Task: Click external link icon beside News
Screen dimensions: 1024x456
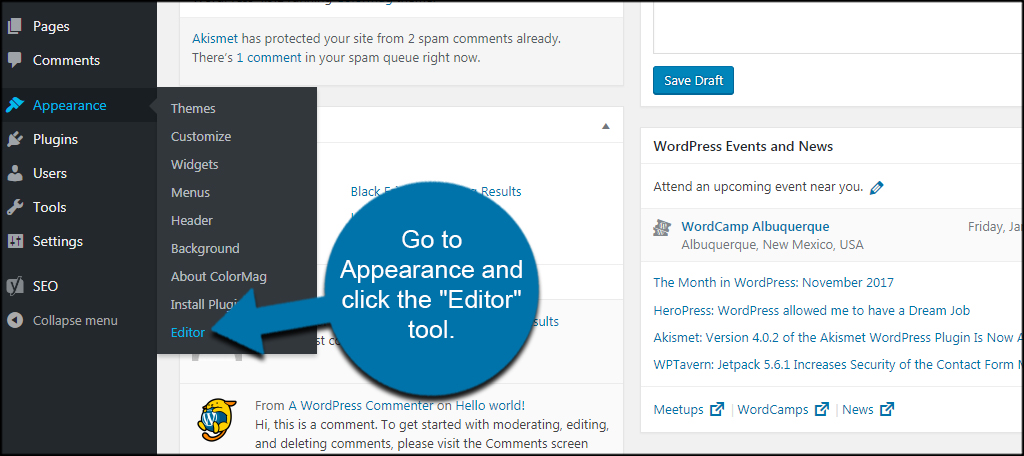Action: click(x=887, y=410)
